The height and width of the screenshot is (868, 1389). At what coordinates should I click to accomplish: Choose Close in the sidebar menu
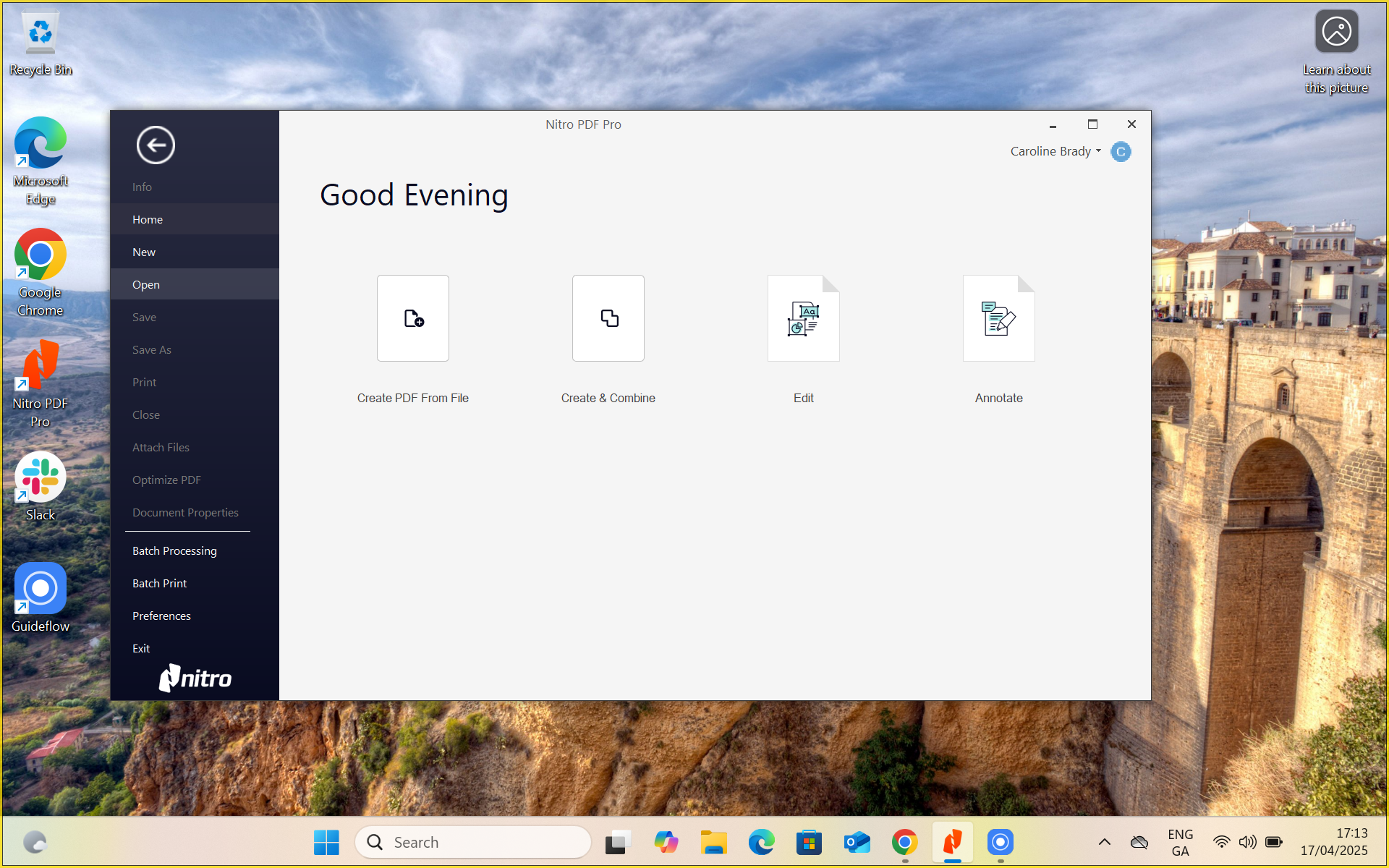point(195,414)
